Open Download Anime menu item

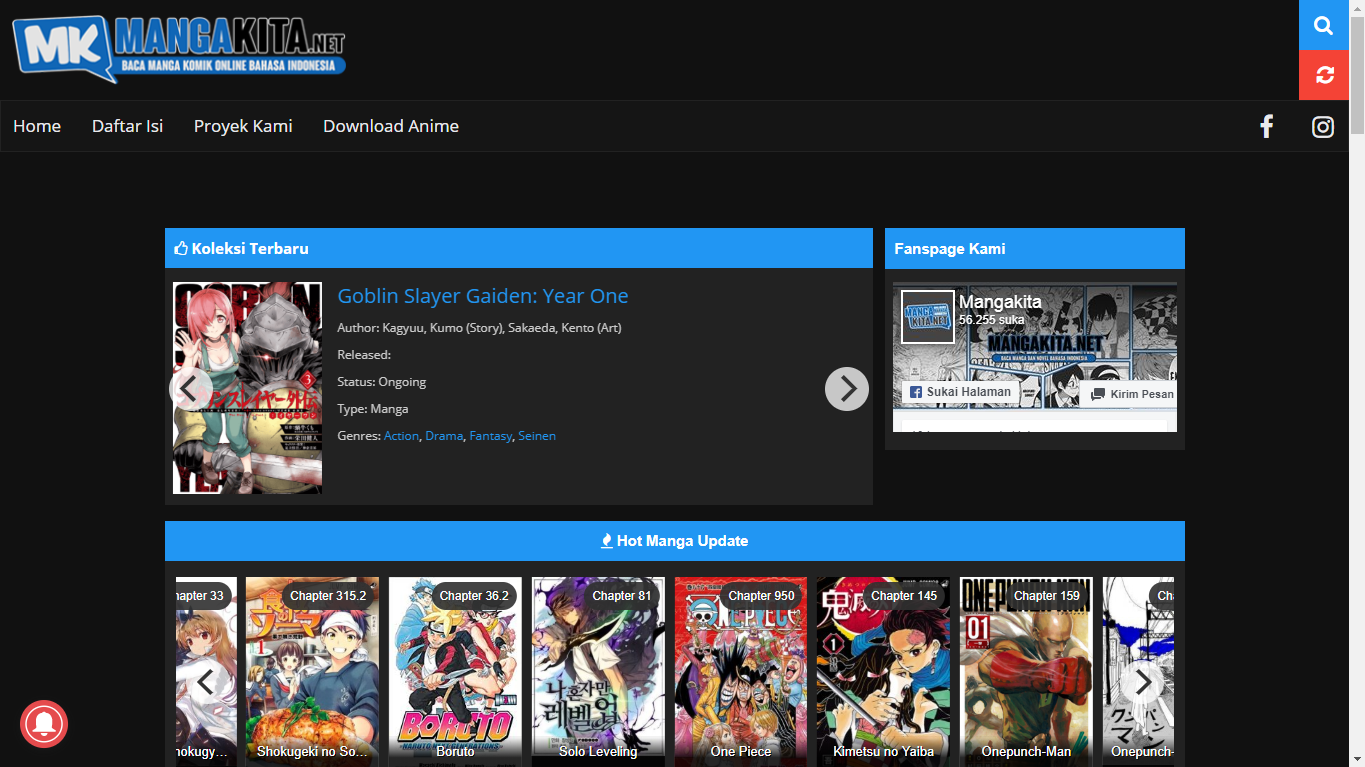click(391, 126)
